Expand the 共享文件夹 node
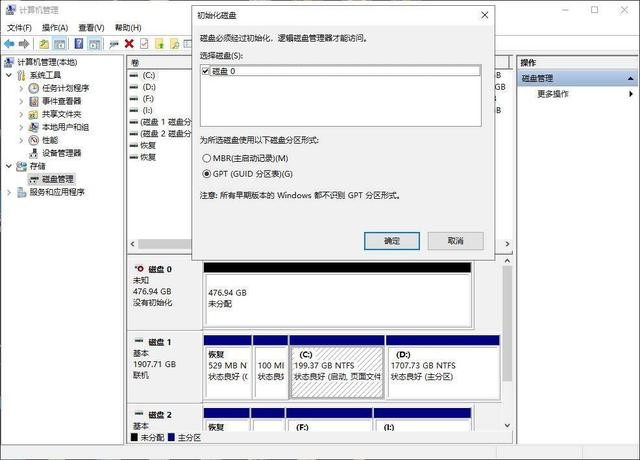Viewport: 640px width, 460px height. [21, 114]
